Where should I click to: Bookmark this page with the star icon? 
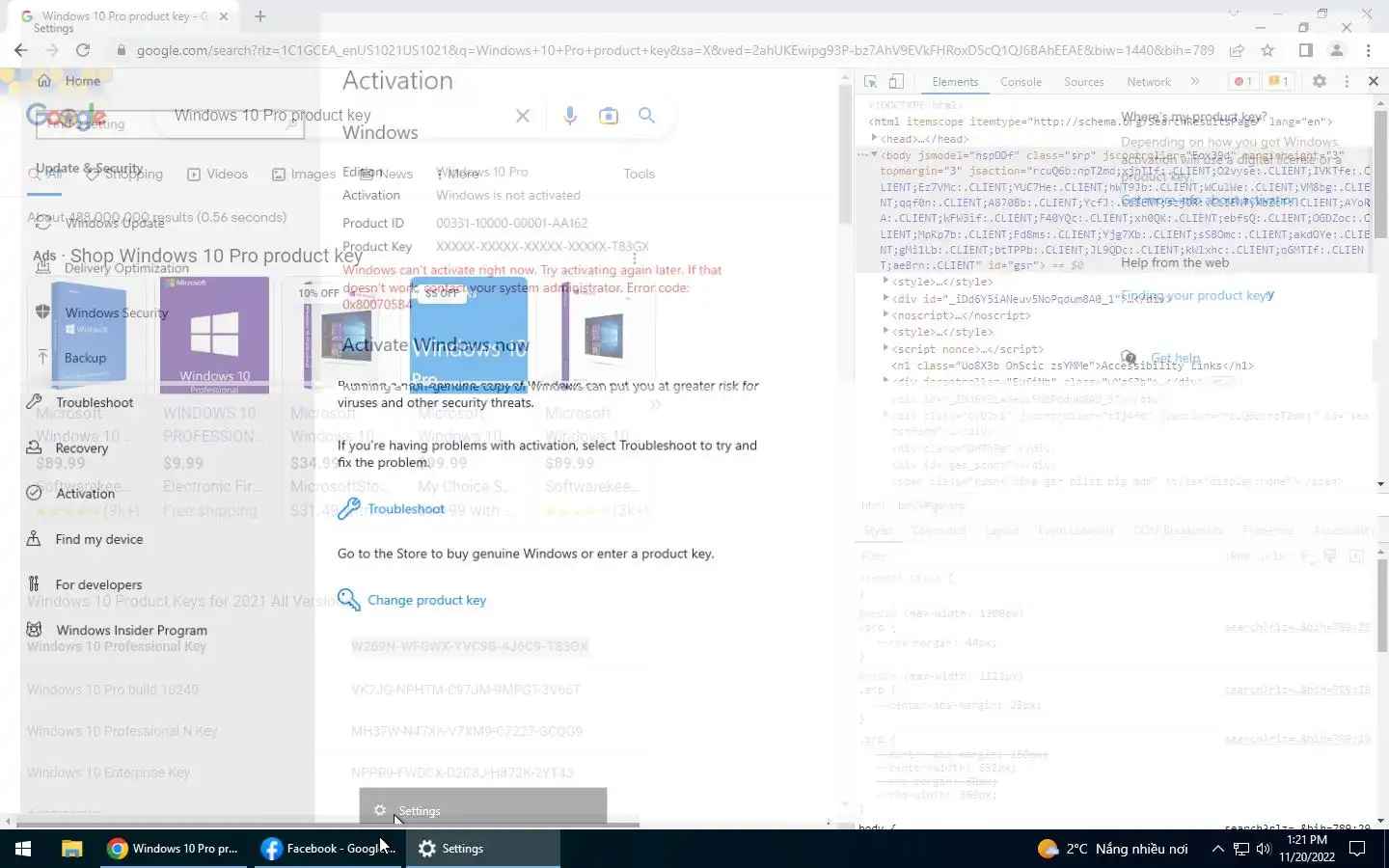[x=1267, y=50]
